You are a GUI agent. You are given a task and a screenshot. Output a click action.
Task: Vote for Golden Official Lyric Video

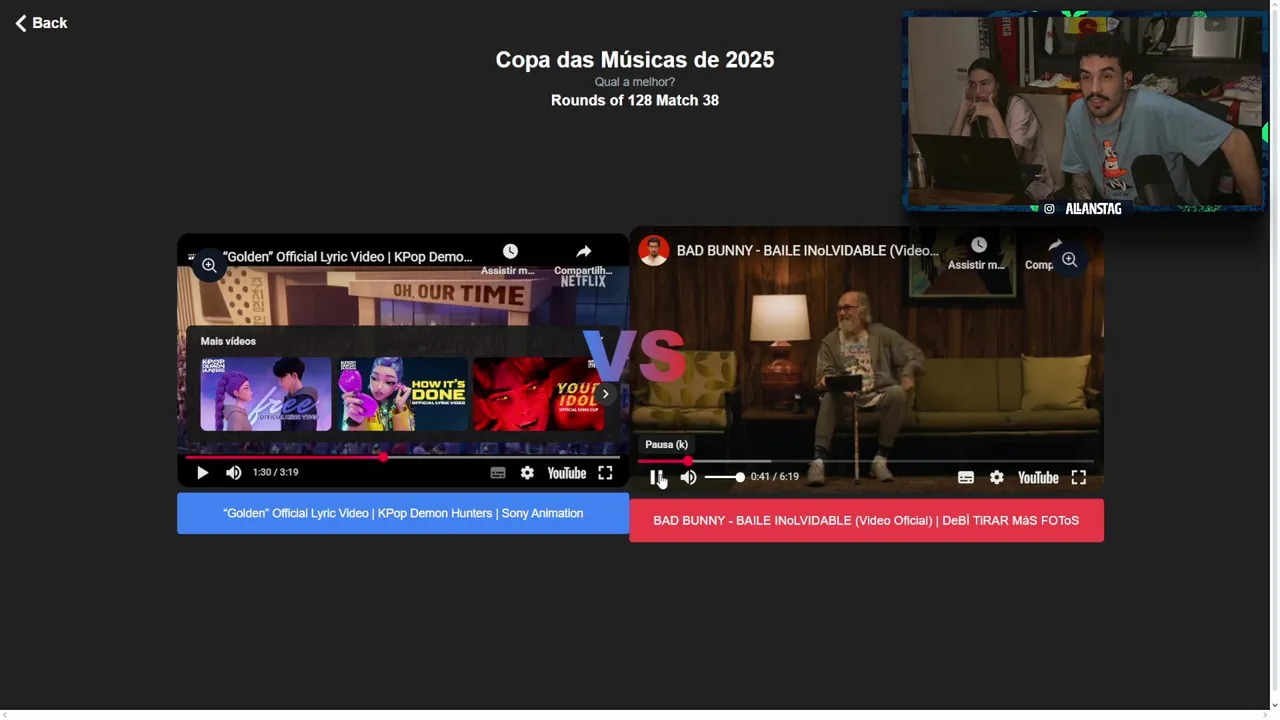click(403, 513)
